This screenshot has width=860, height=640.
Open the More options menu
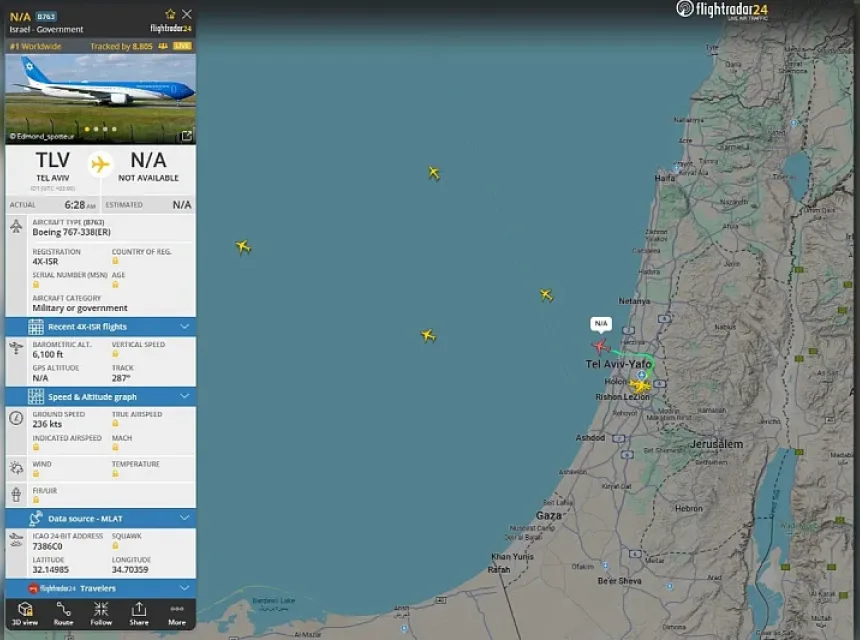coord(177,614)
